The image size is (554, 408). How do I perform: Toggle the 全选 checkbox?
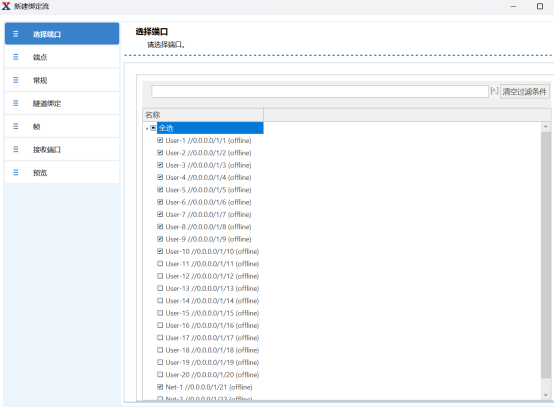pyautogui.click(x=153, y=128)
